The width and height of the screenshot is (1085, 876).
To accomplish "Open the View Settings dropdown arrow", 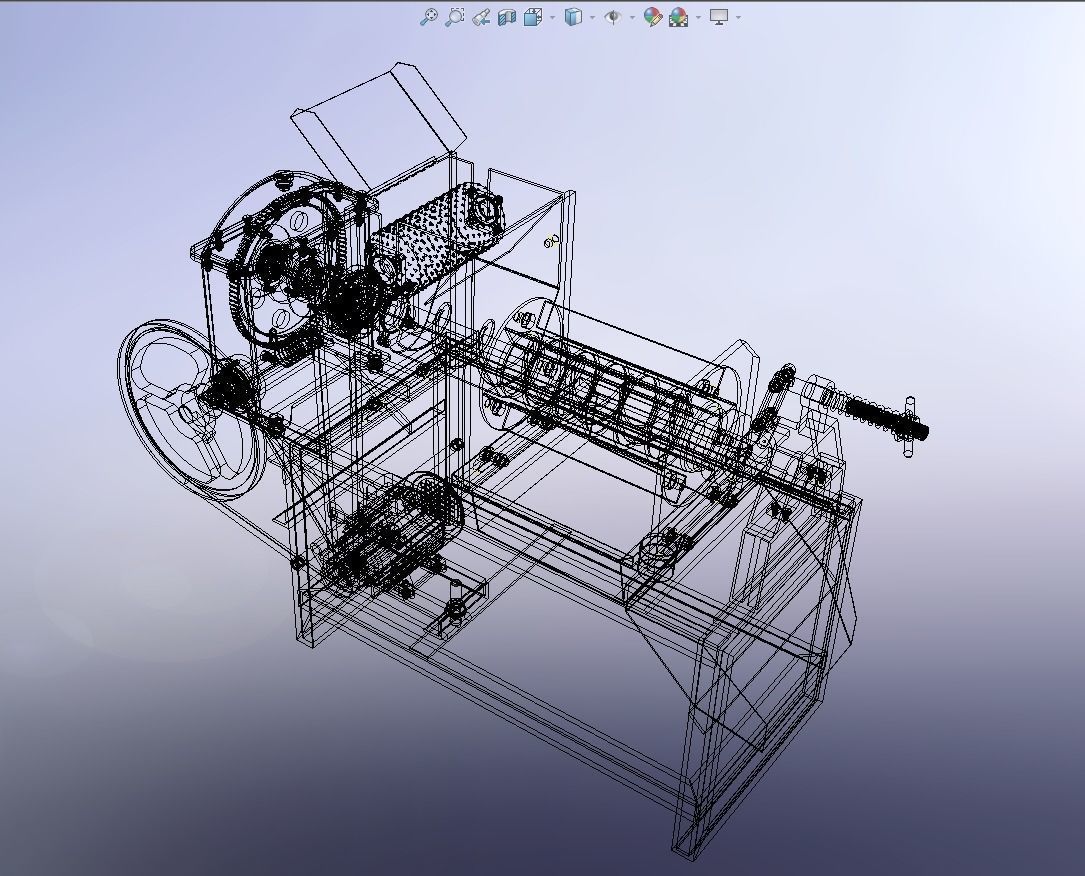I will (x=738, y=17).
